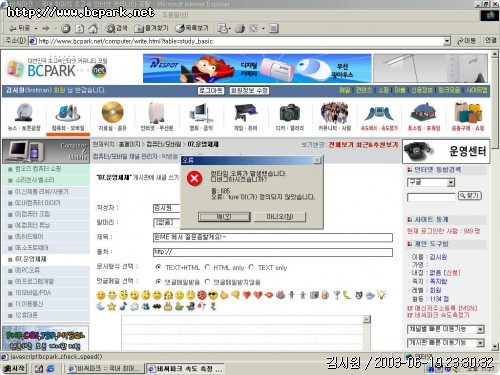Click Yes (예) in the error dialog

pyautogui.click(x=224, y=217)
